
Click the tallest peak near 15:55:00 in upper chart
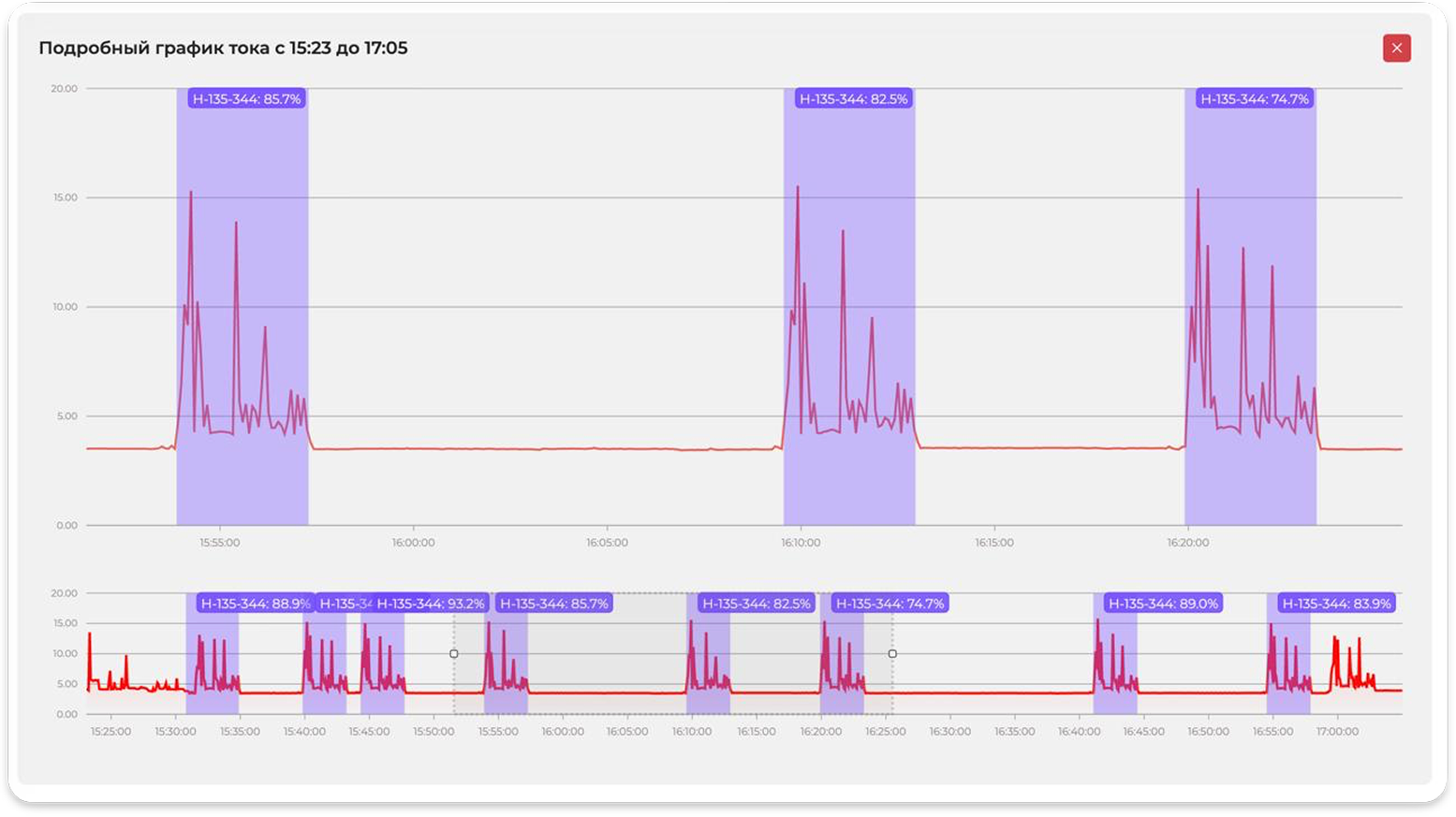(x=191, y=194)
